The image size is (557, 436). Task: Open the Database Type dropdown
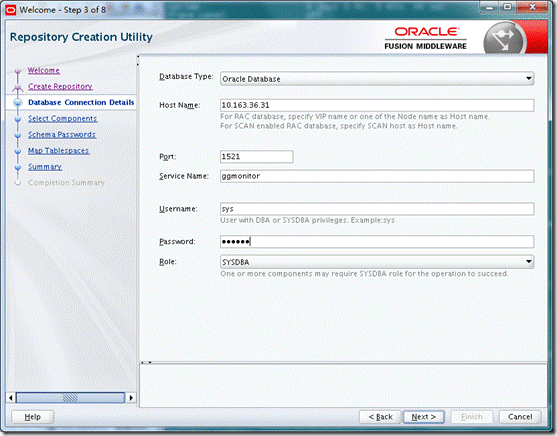pyautogui.click(x=377, y=79)
